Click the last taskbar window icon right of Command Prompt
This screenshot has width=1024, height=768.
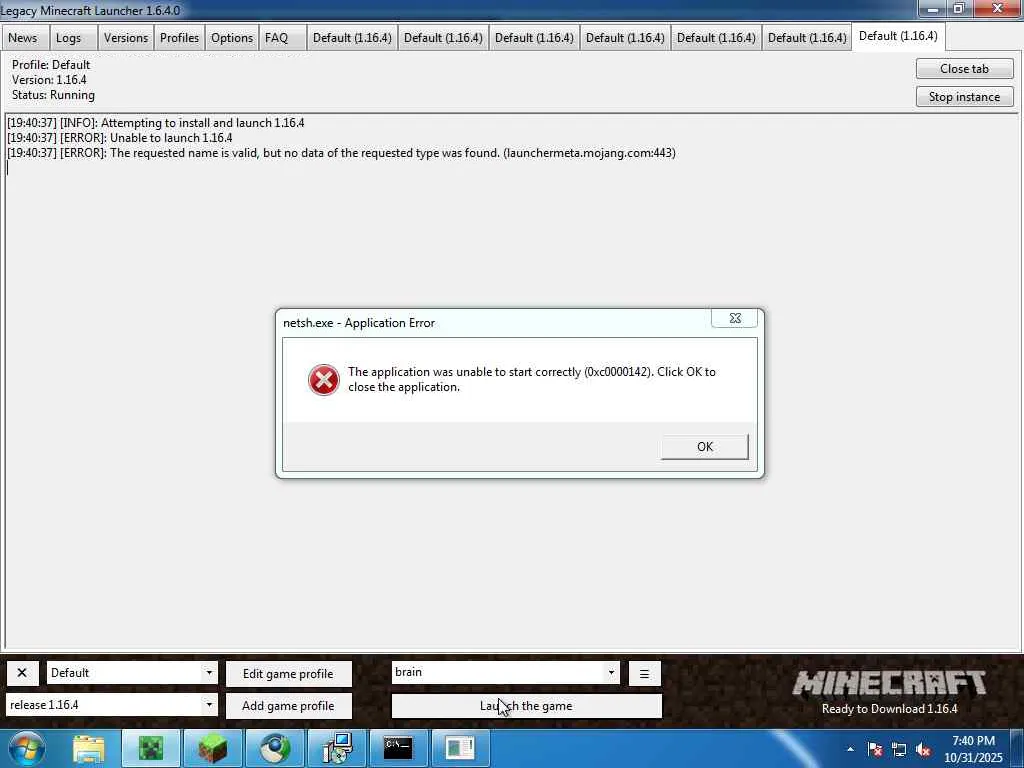(x=460, y=748)
